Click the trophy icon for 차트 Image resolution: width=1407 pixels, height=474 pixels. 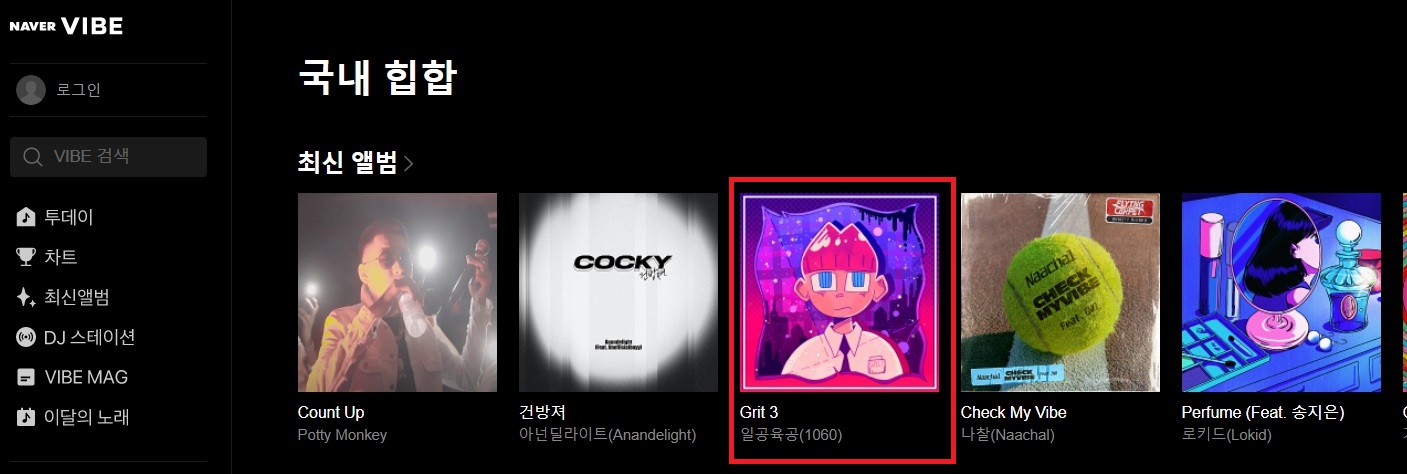pyautogui.click(x=26, y=257)
